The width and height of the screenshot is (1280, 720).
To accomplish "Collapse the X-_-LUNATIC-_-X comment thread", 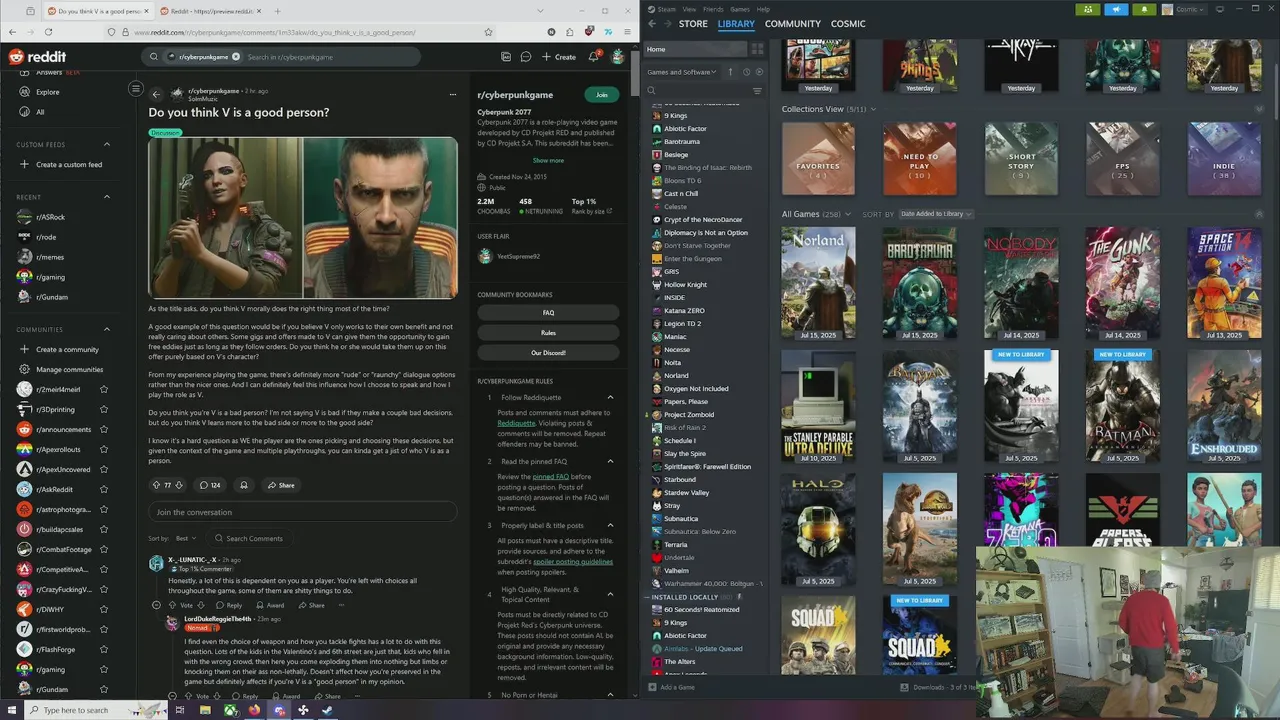I will click(x=156, y=605).
